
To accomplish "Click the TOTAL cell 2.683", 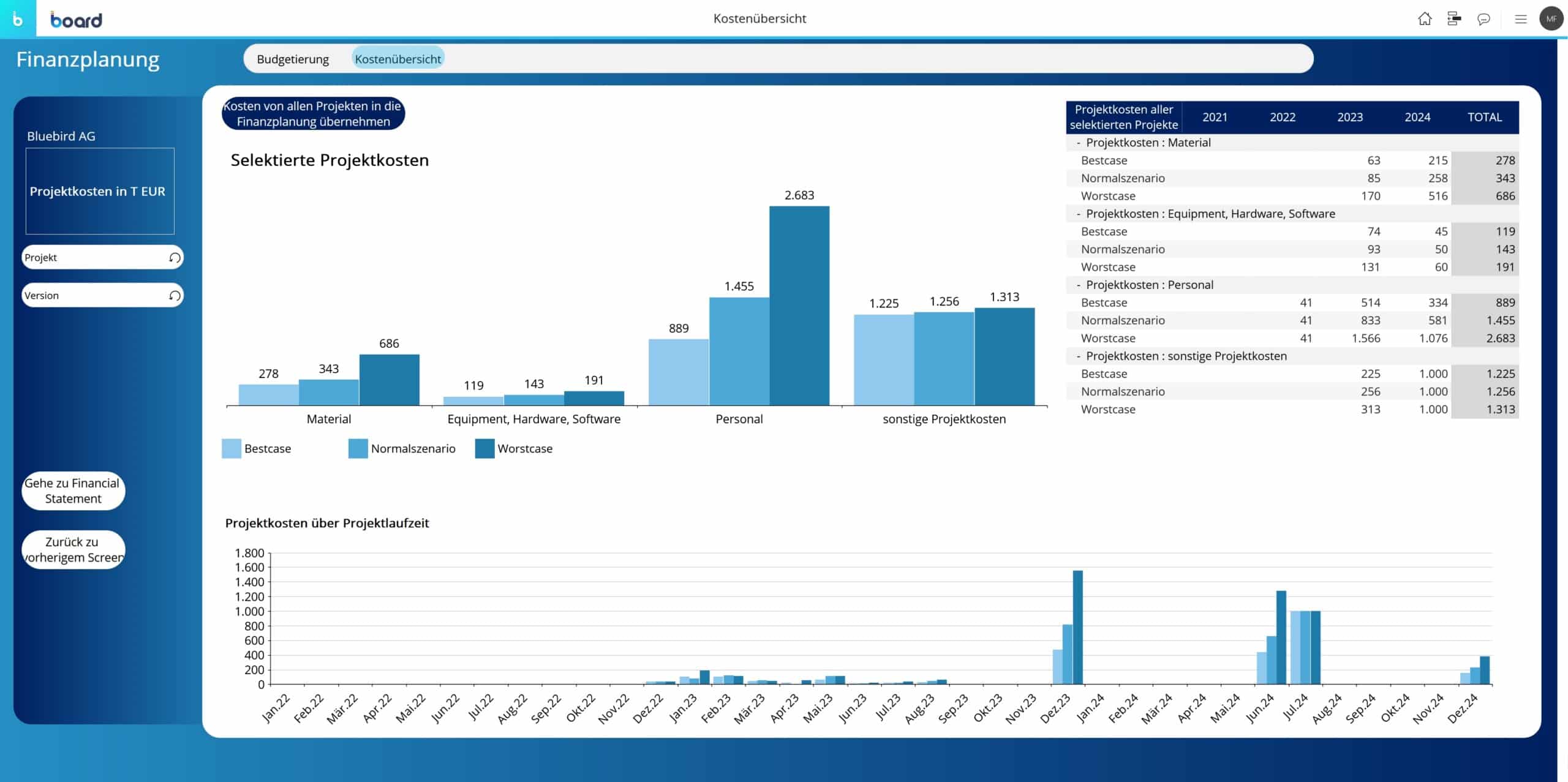I will pyautogui.click(x=1485, y=338).
